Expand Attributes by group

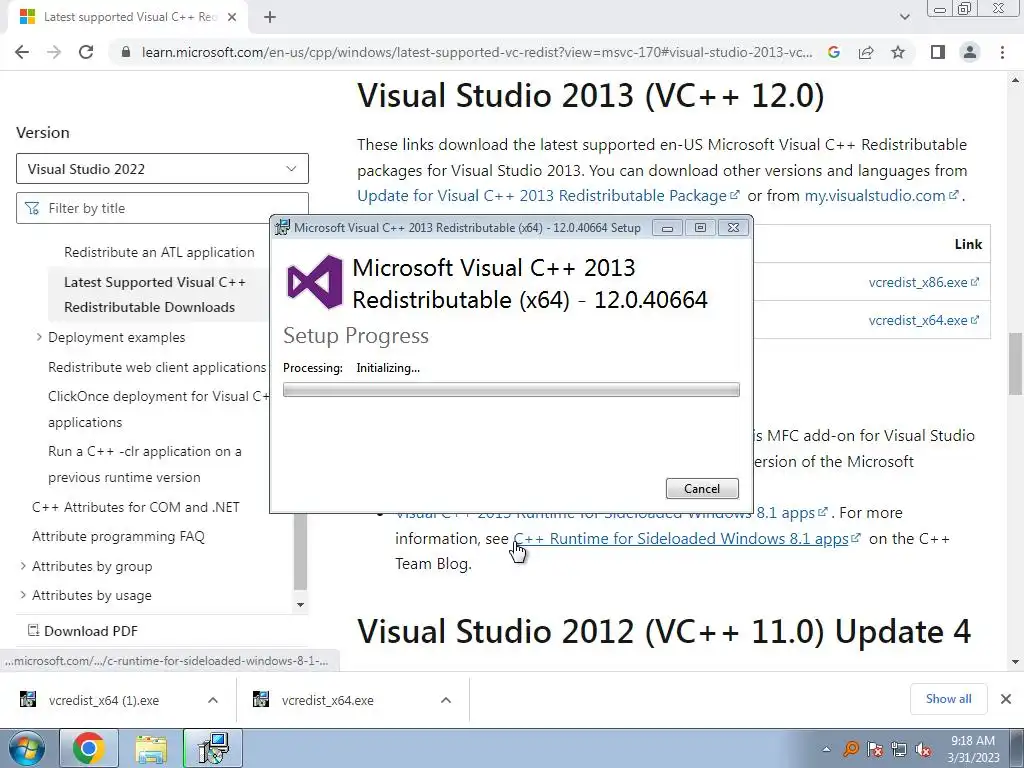pyautogui.click(x=23, y=566)
